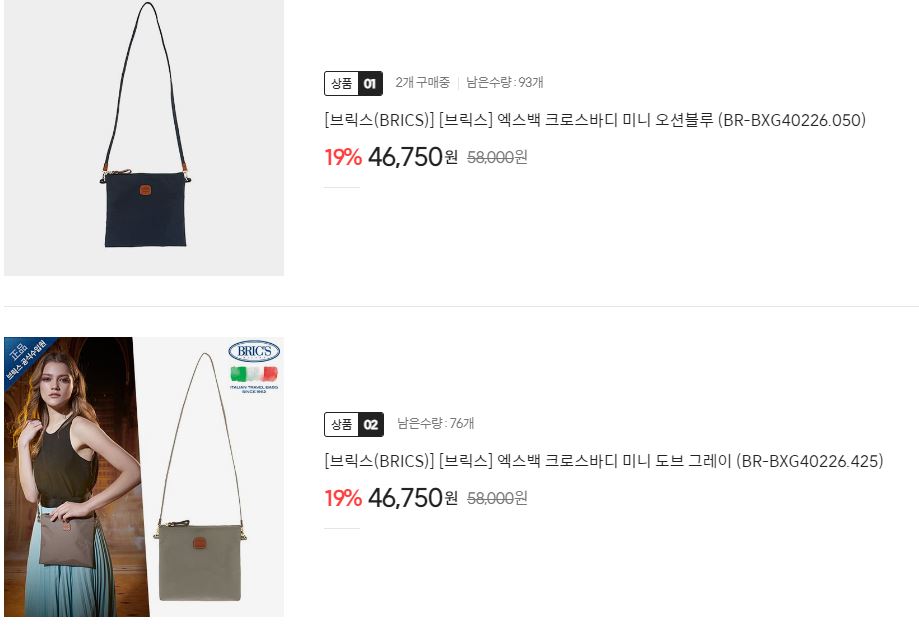
Task: Click the 남은수량 93개 stock label
Action: (505, 83)
